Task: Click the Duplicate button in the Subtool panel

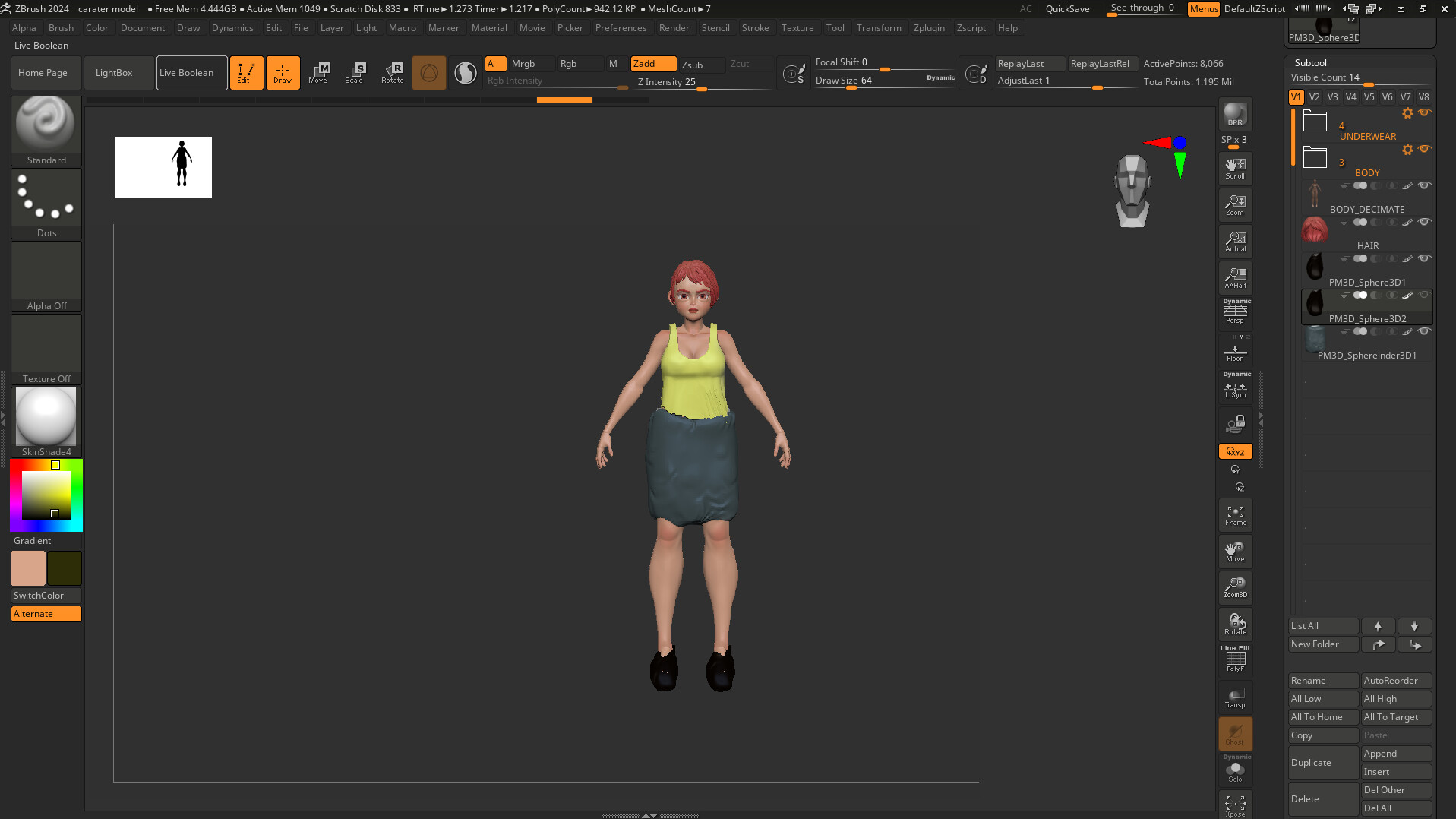Action: pyautogui.click(x=1322, y=762)
